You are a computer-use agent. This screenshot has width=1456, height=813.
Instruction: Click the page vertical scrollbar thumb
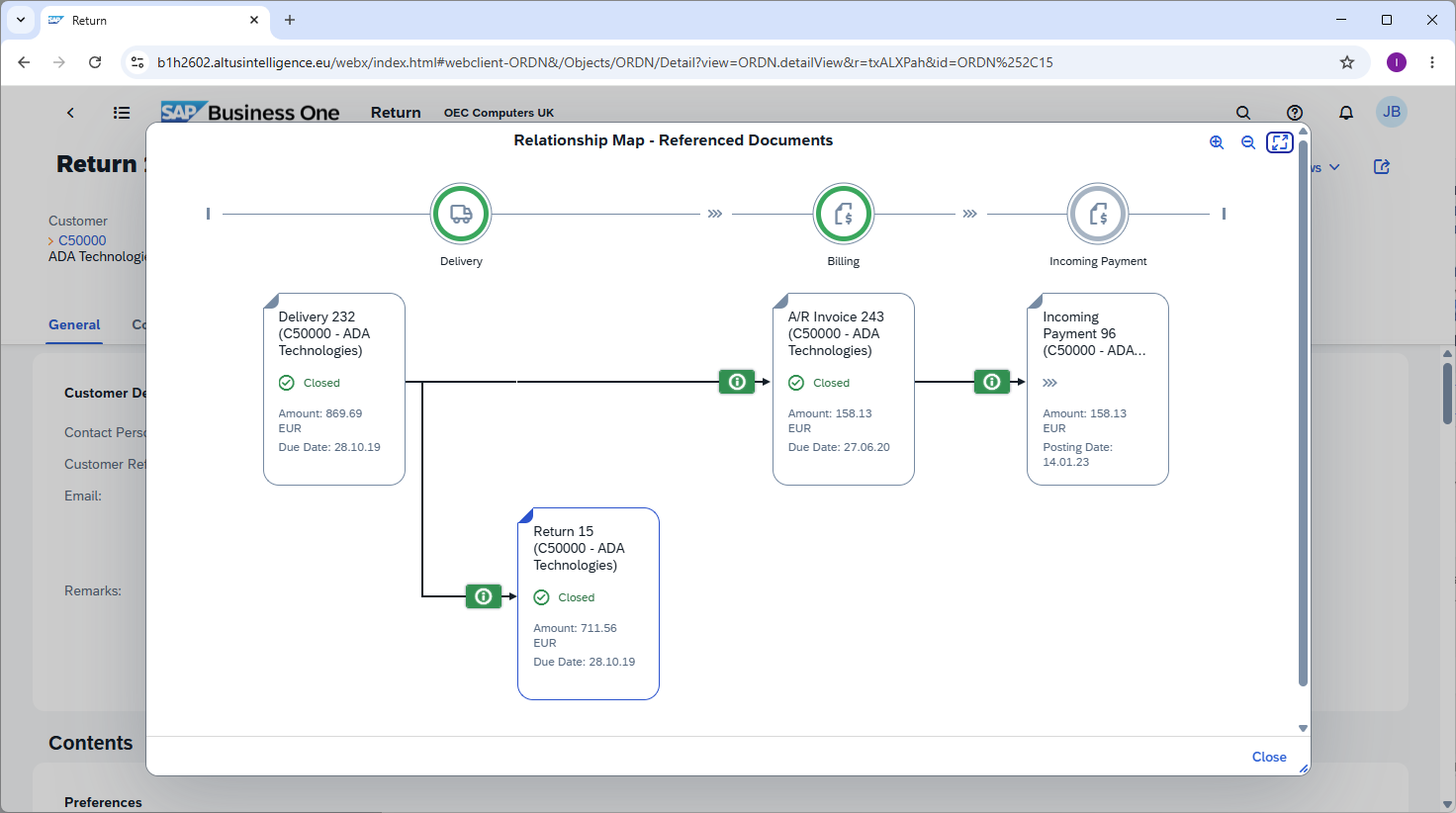(x=1447, y=393)
